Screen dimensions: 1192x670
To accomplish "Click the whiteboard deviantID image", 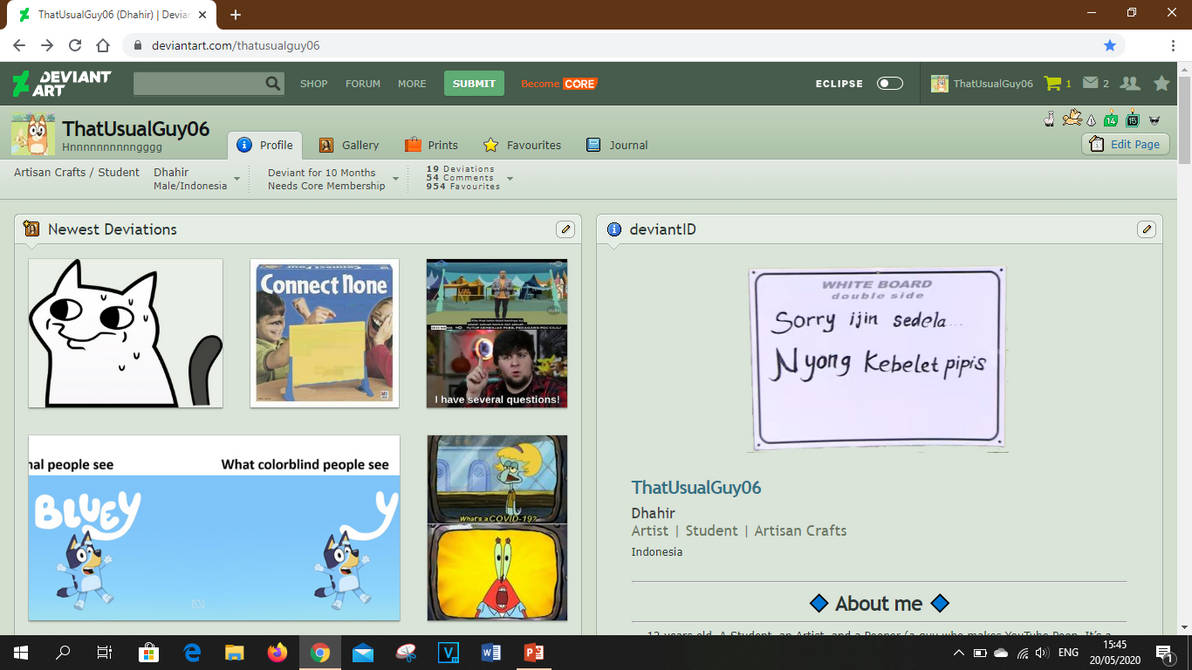I will click(x=878, y=358).
